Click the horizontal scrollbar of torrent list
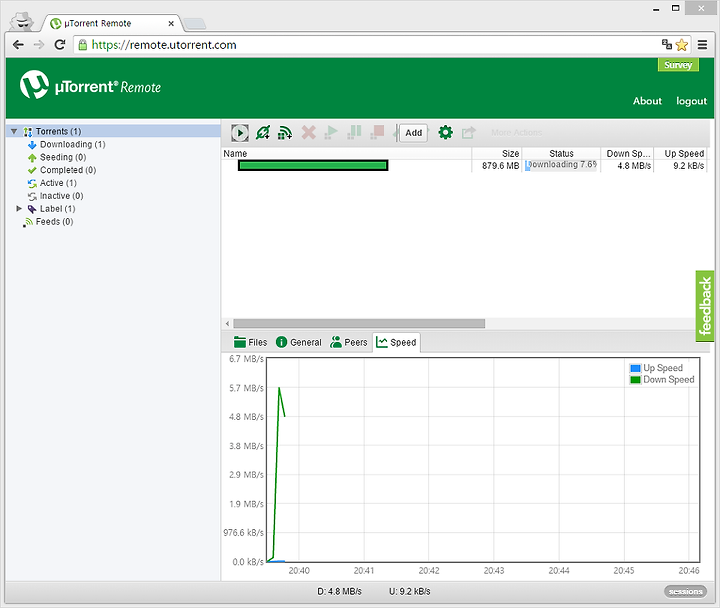720x608 pixels. [359, 324]
